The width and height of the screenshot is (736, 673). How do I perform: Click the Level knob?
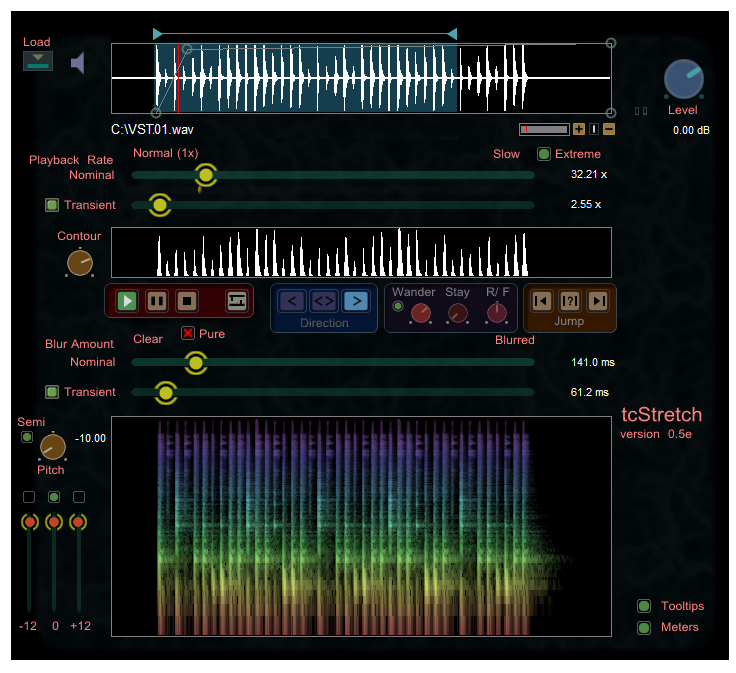point(683,79)
